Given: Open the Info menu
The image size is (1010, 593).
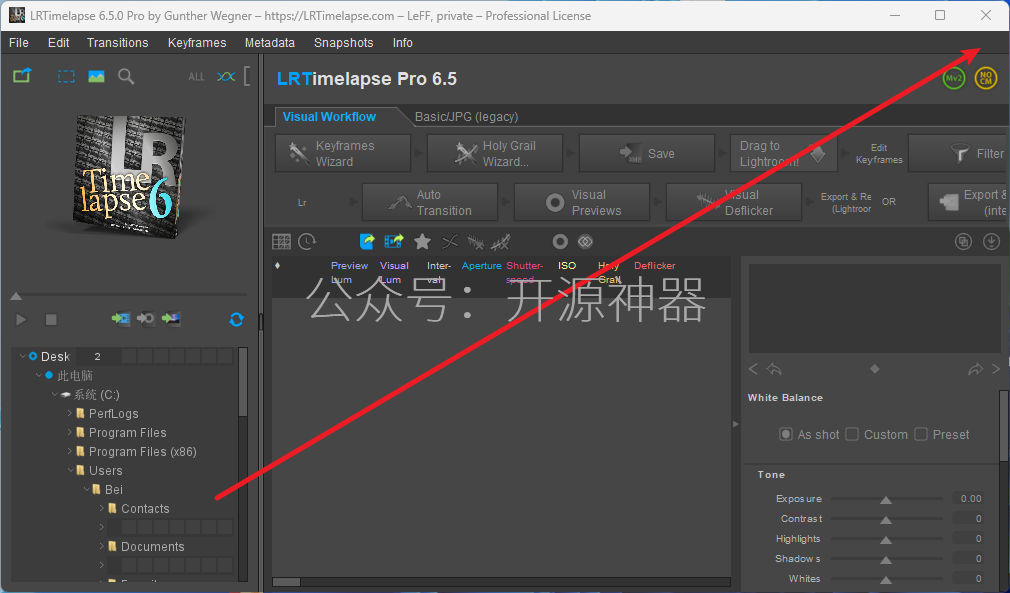Looking at the screenshot, I should click(403, 42).
